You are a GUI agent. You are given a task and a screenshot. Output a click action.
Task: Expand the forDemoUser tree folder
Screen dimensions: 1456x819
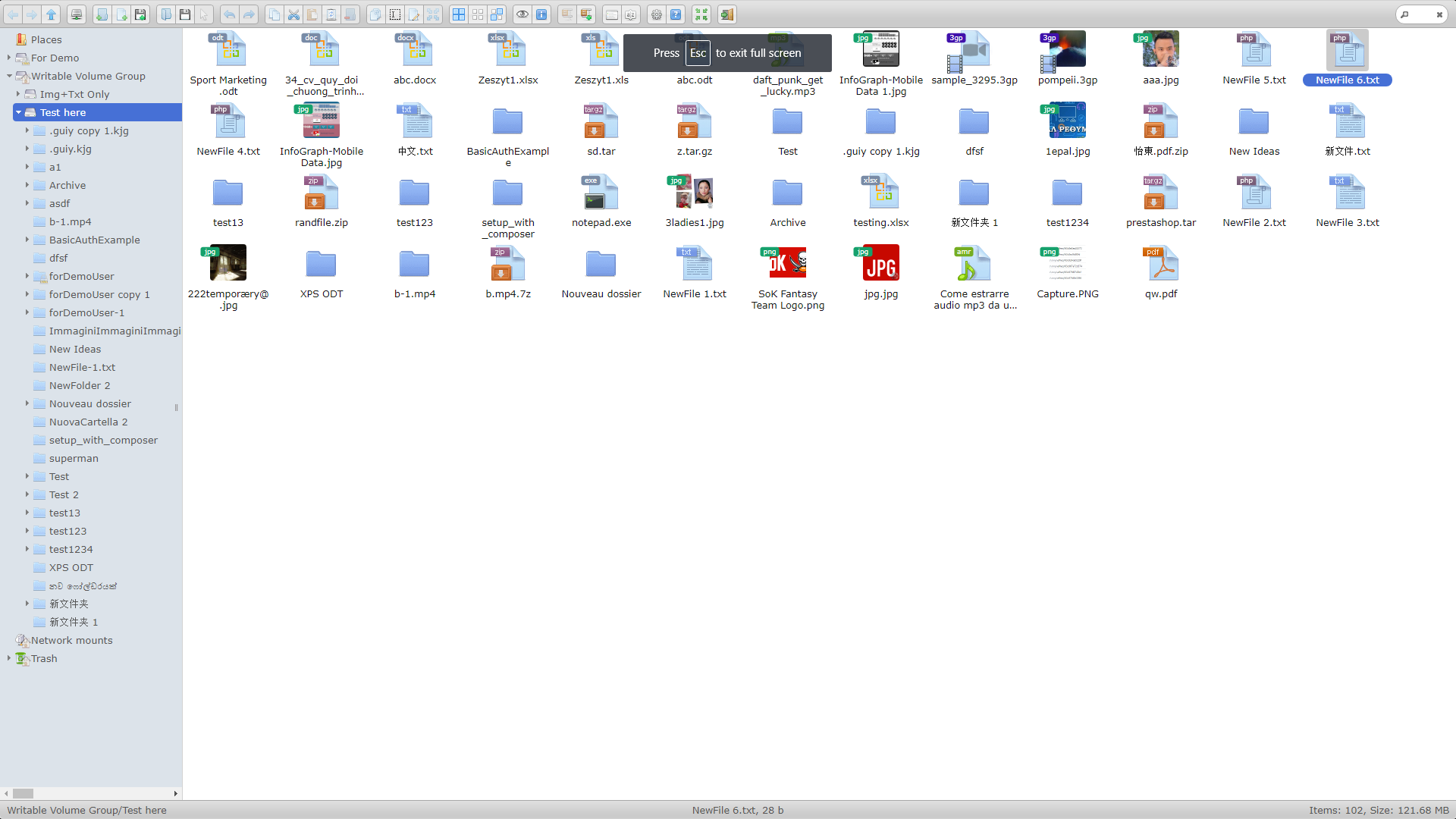pyautogui.click(x=27, y=276)
